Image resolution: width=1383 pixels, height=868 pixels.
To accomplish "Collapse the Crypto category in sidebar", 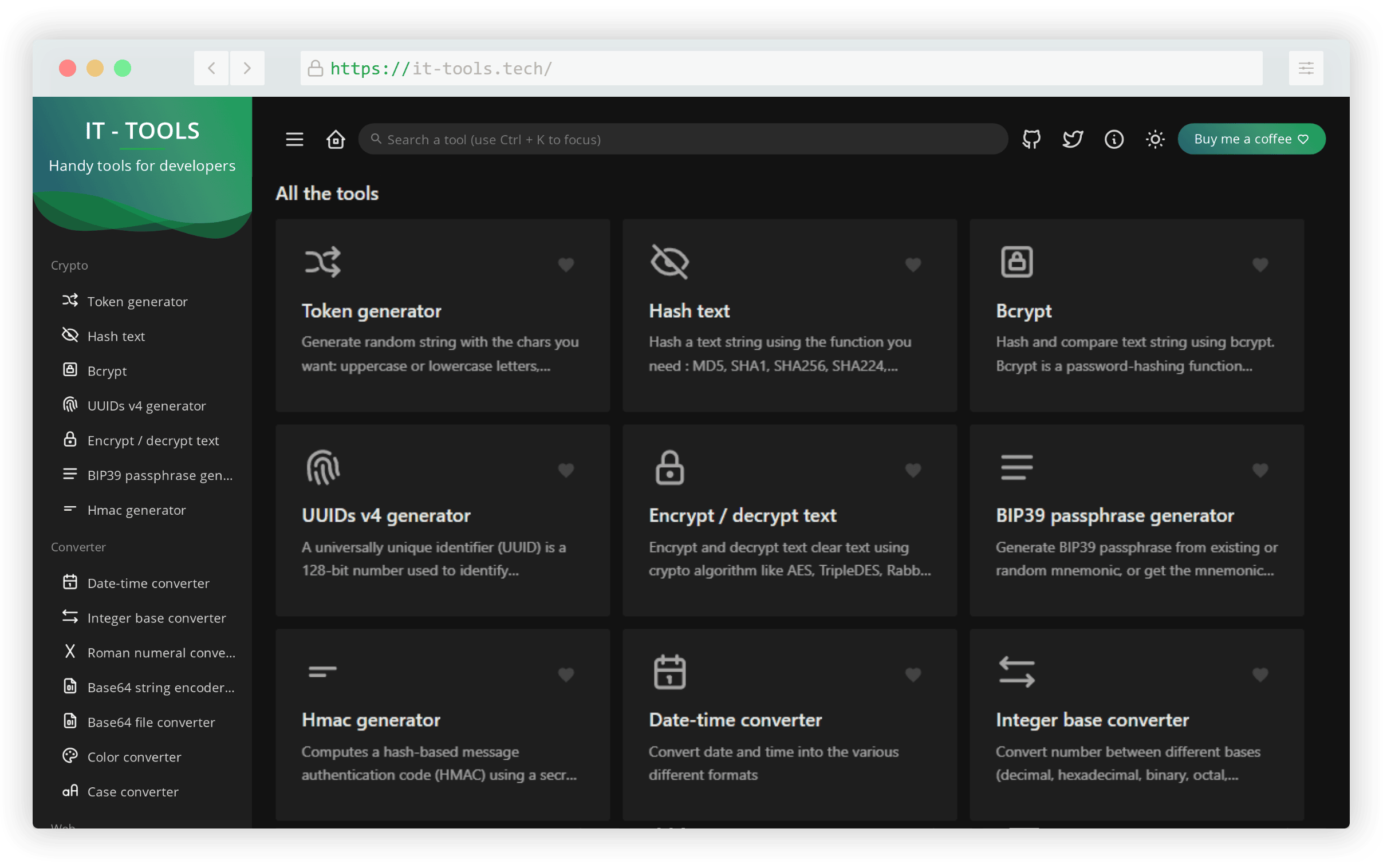I will point(69,265).
